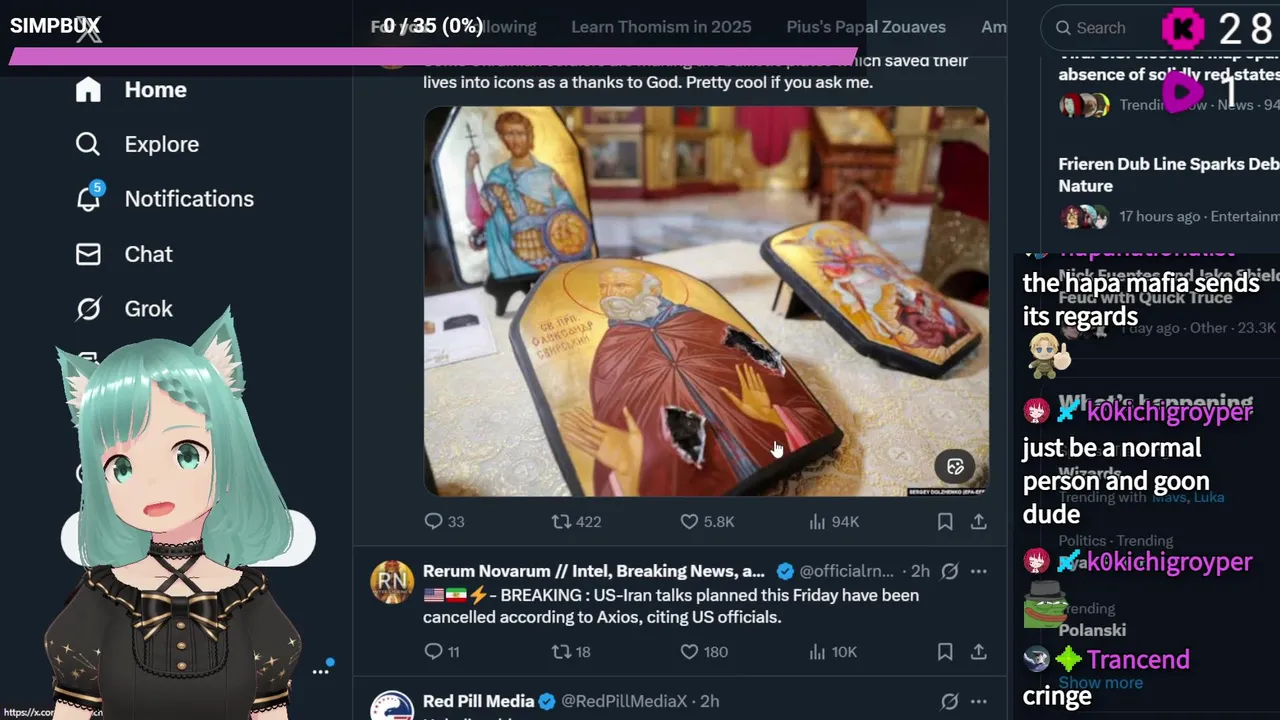This screenshot has width=1280, height=720.
Task: Open more options on Rerum Novarum post
Action: [x=978, y=571]
